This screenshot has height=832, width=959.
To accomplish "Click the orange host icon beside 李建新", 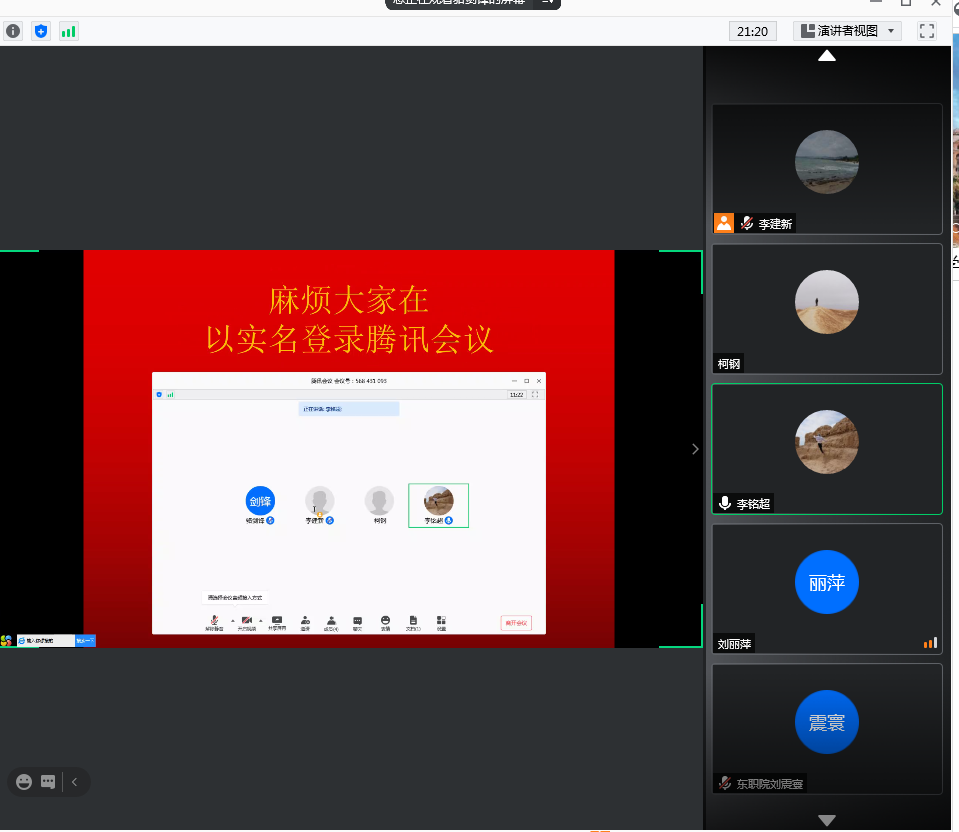I will tap(724, 223).
